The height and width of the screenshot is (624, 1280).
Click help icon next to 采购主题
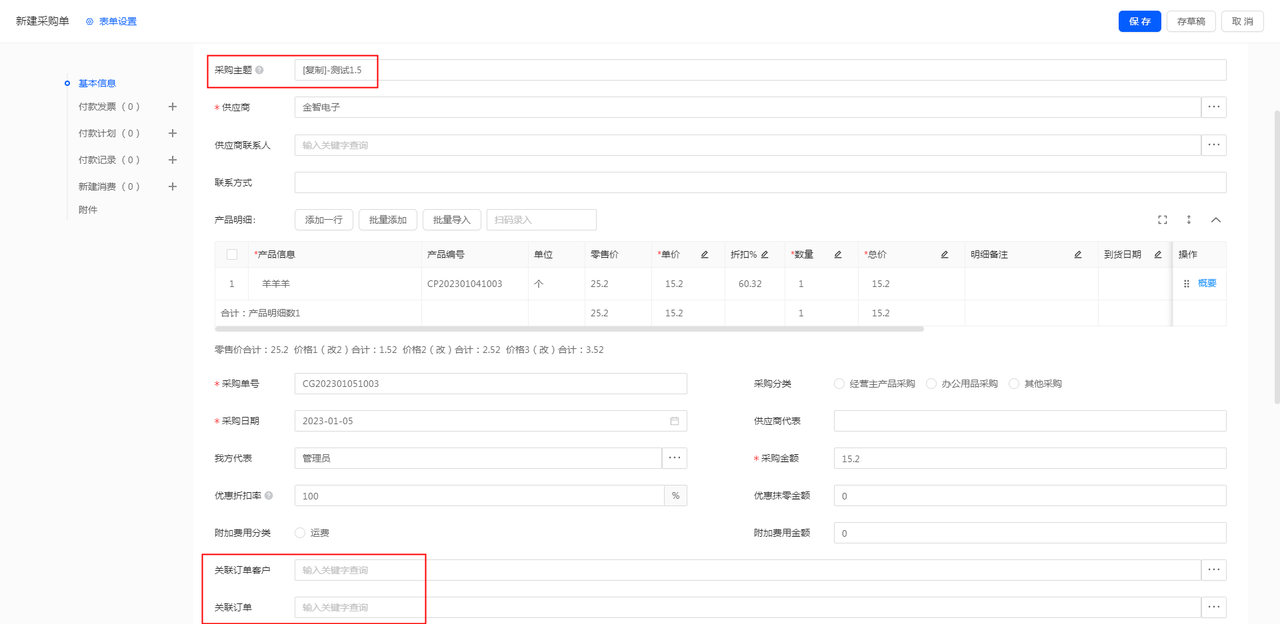tap(259, 70)
